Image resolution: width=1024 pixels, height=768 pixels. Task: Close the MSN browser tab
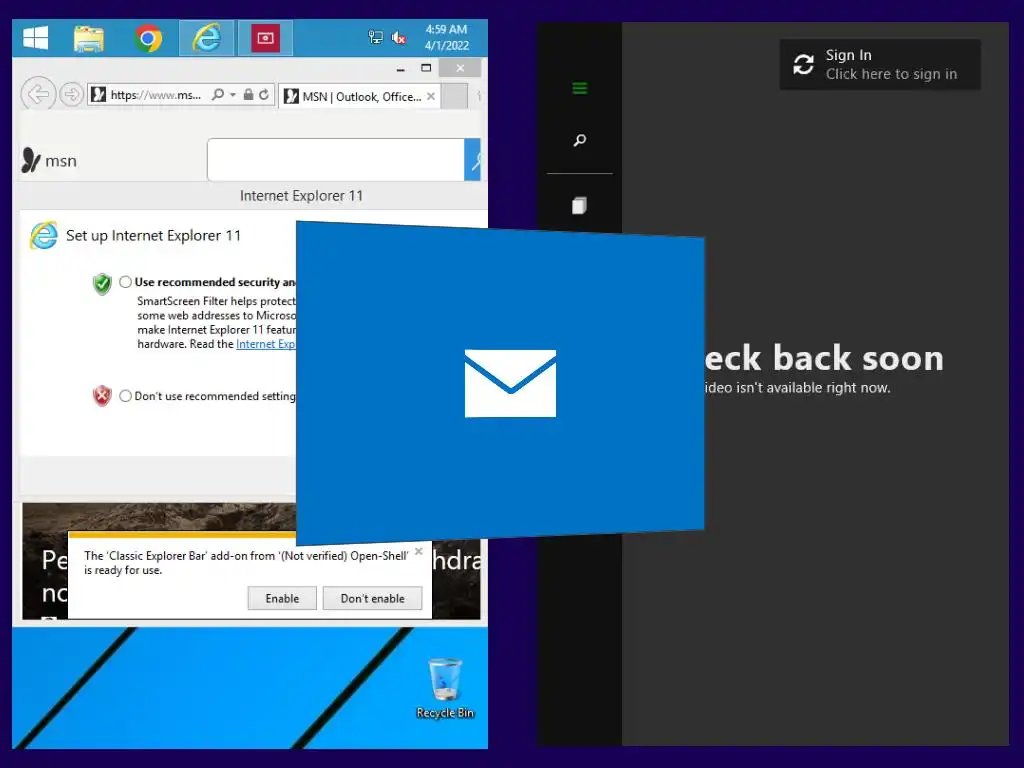point(431,96)
